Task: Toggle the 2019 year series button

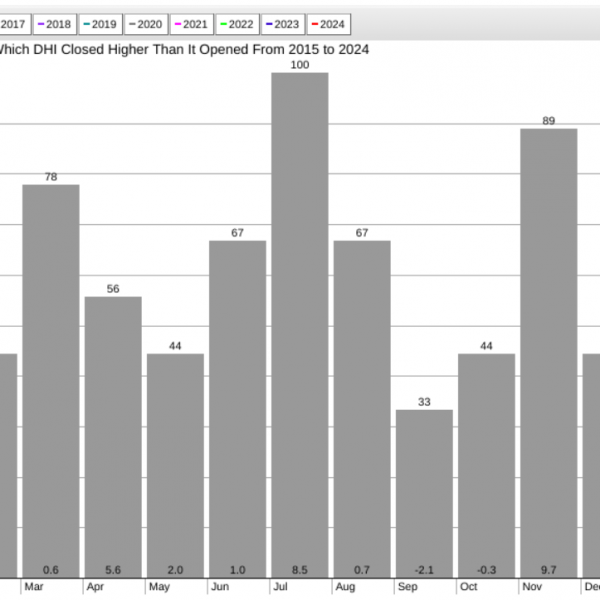Action: click(x=101, y=24)
